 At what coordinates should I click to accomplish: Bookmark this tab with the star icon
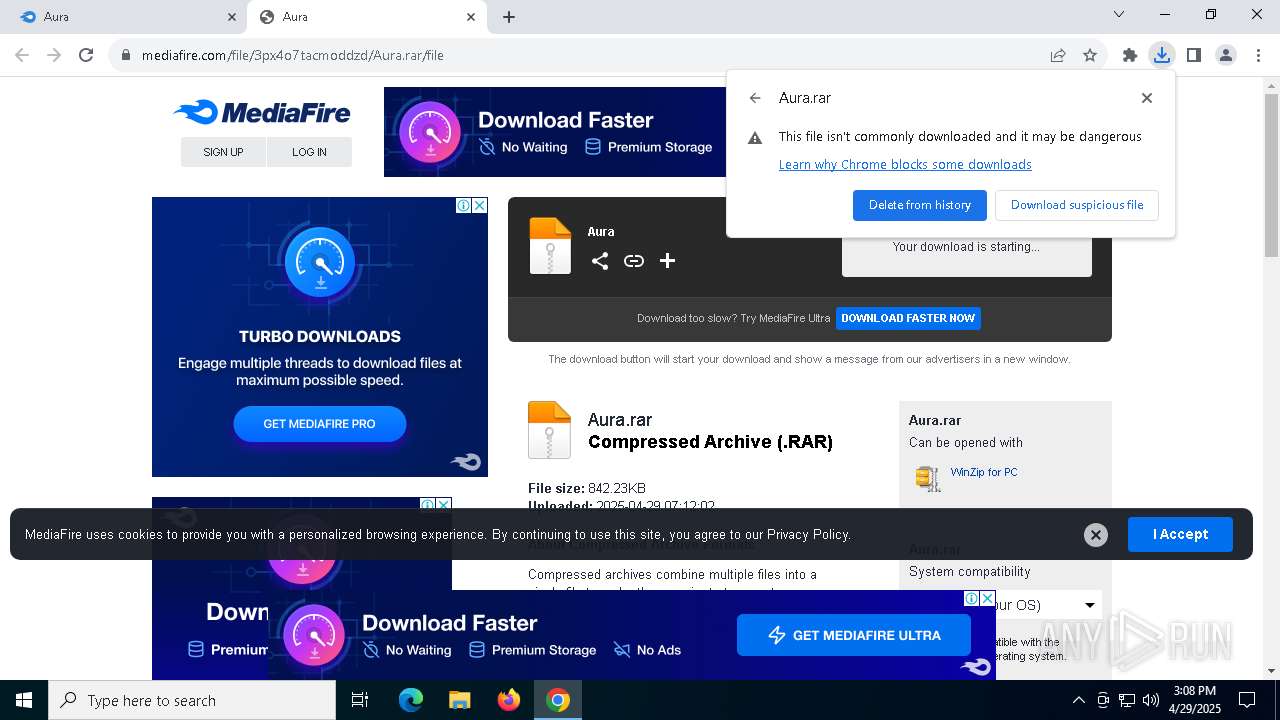point(1090,55)
